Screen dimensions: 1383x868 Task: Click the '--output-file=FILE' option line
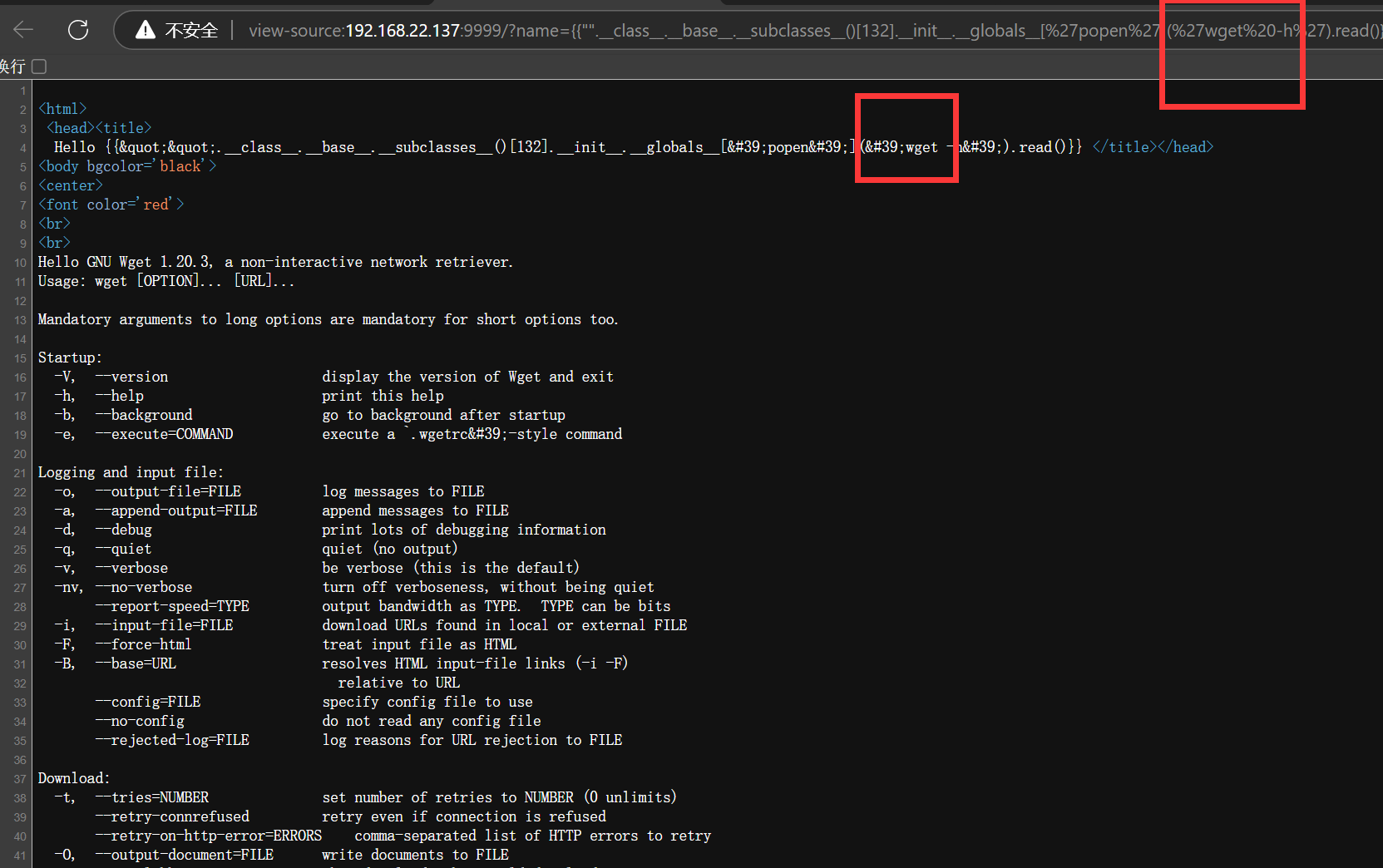tap(269, 491)
